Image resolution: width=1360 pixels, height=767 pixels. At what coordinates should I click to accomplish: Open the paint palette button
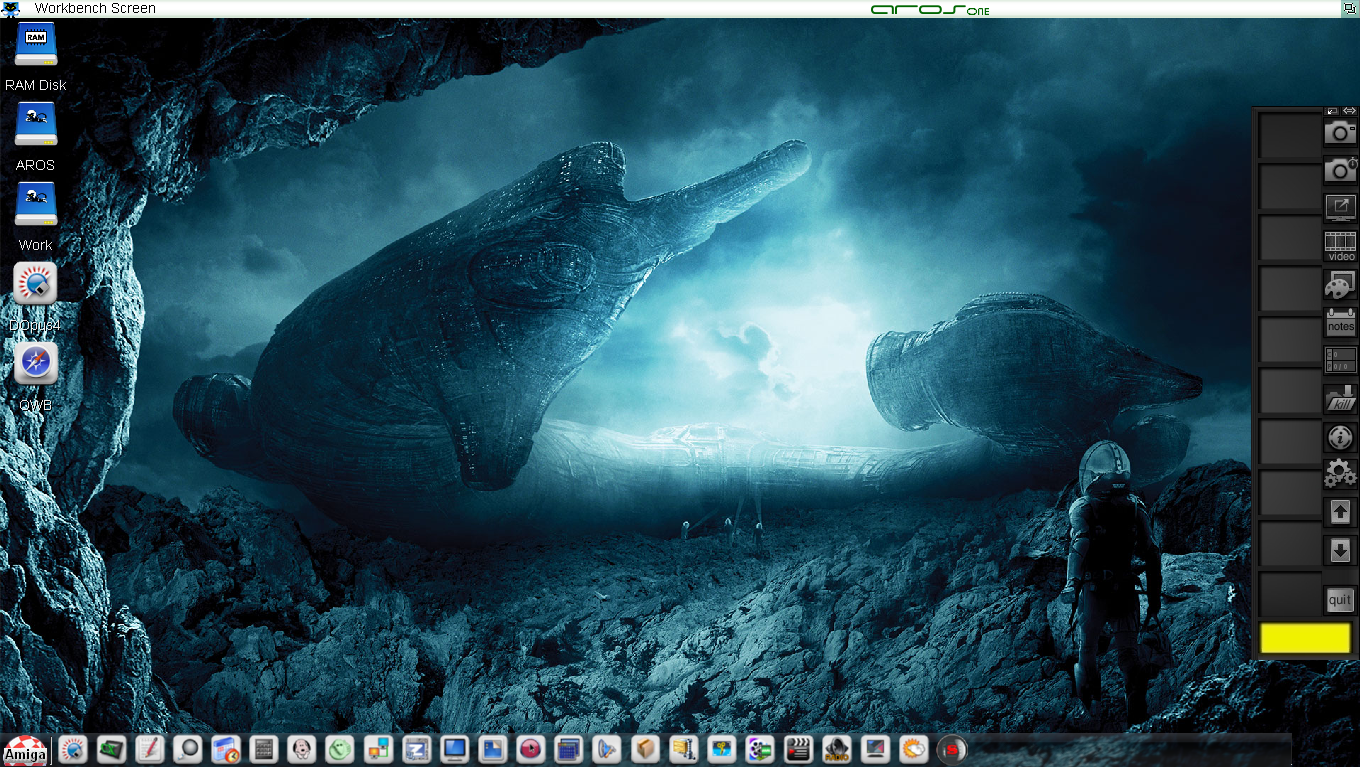[1340, 285]
